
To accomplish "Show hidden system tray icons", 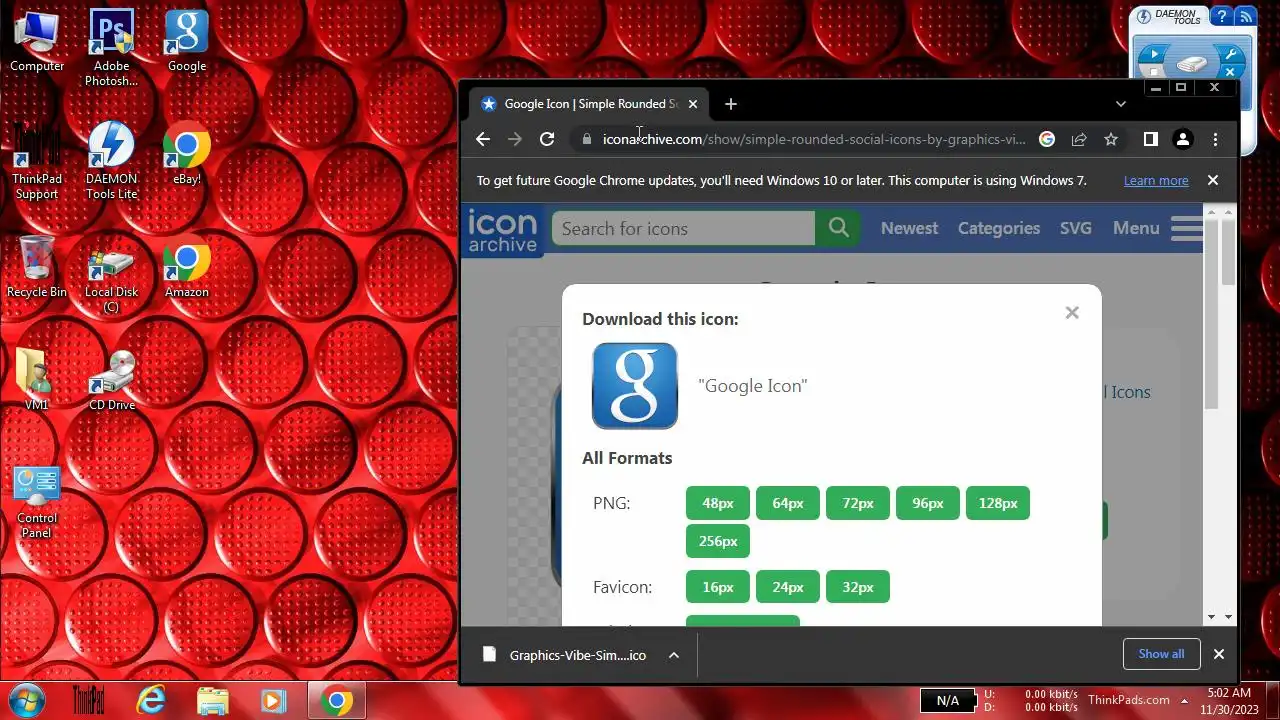I will (x=1184, y=700).
